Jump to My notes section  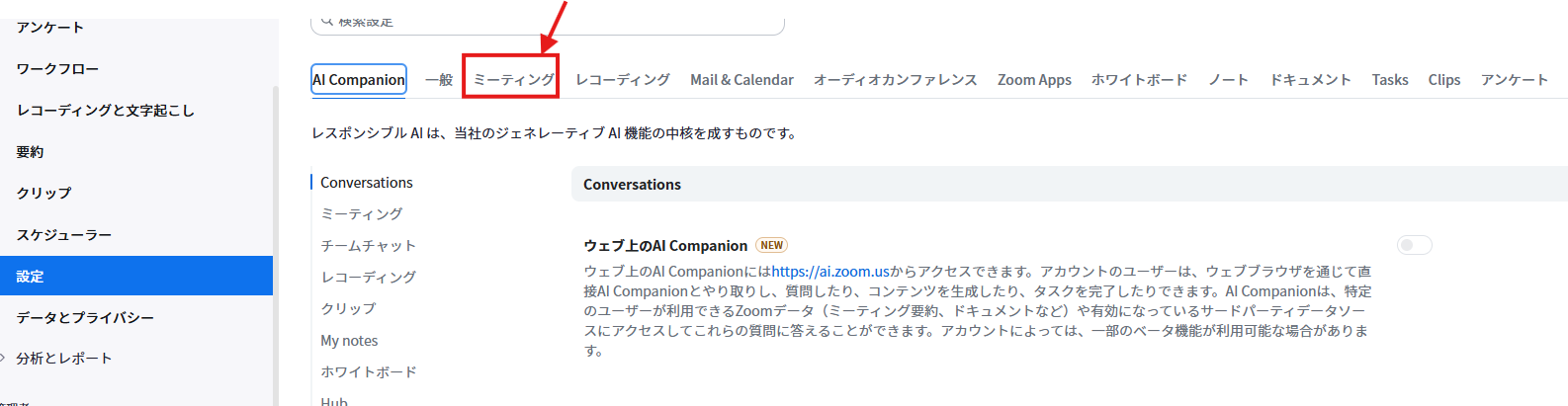pyautogui.click(x=349, y=341)
